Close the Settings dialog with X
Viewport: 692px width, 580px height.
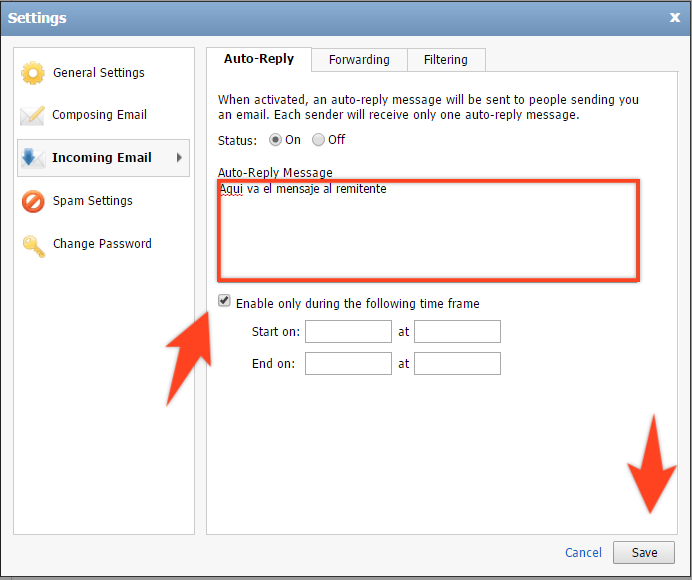coord(675,17)
